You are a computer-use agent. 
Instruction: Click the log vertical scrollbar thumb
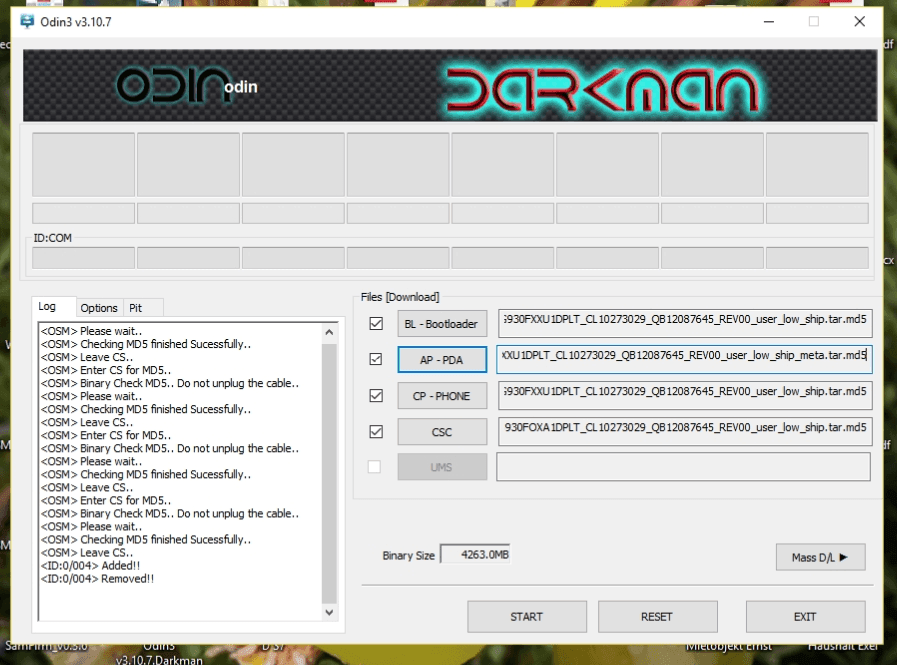[329, 473]
